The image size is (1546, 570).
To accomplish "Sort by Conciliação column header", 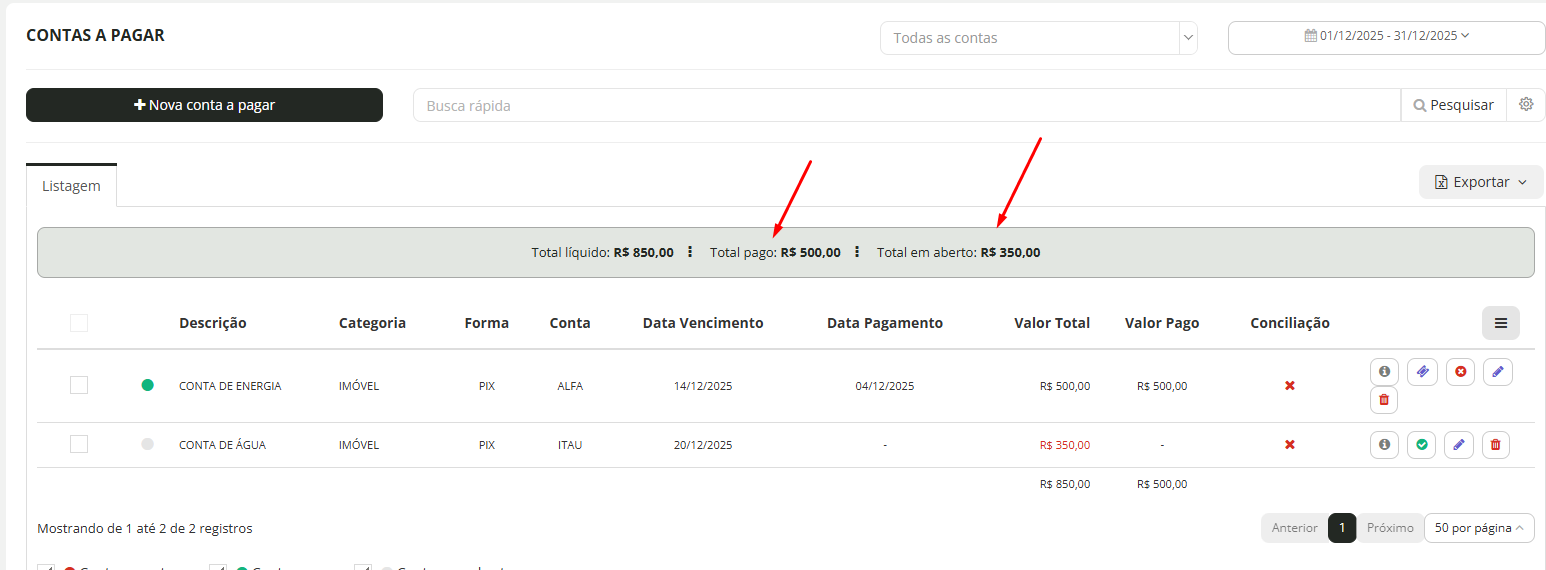I will [x=1290, y=323].
